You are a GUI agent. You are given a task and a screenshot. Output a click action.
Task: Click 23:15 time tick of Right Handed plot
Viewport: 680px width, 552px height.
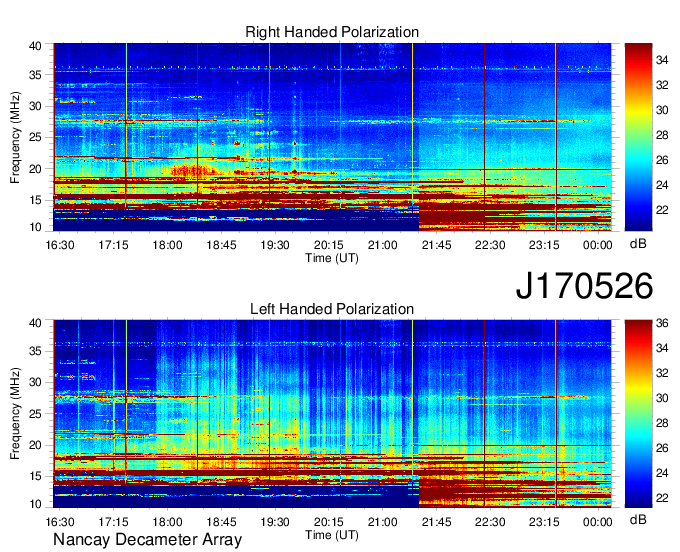(x=544, y=245)
